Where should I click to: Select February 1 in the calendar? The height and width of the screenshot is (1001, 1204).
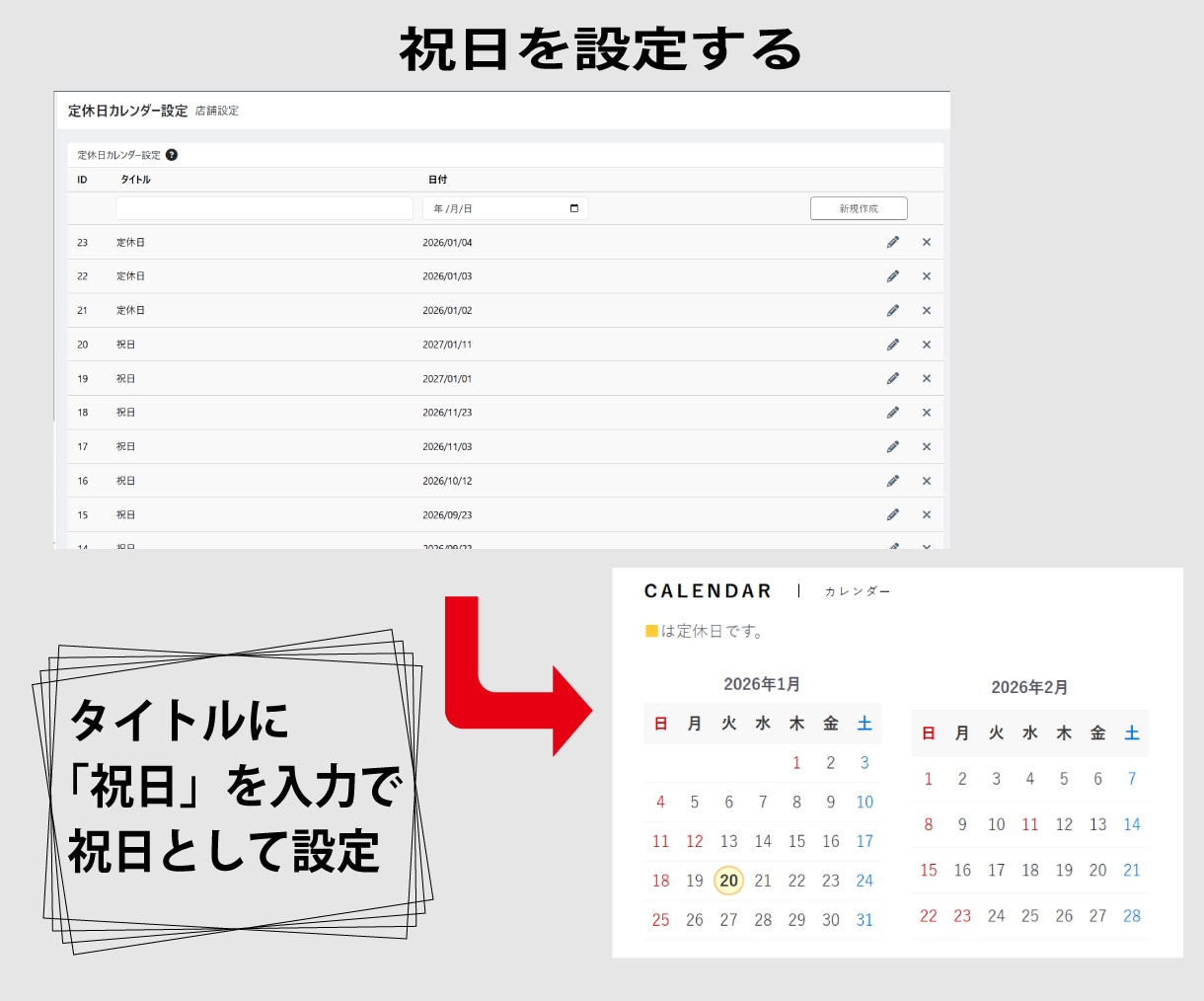pyautogui.click(x=928, y=779)
